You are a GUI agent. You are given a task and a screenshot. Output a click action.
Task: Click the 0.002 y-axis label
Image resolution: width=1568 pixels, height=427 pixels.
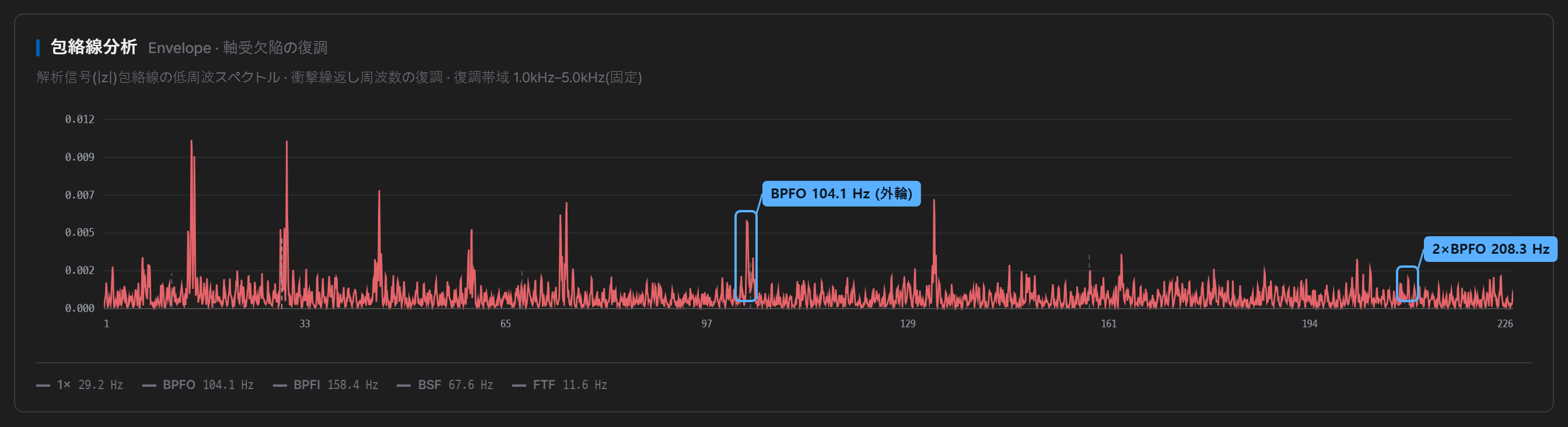coord(80,270)
